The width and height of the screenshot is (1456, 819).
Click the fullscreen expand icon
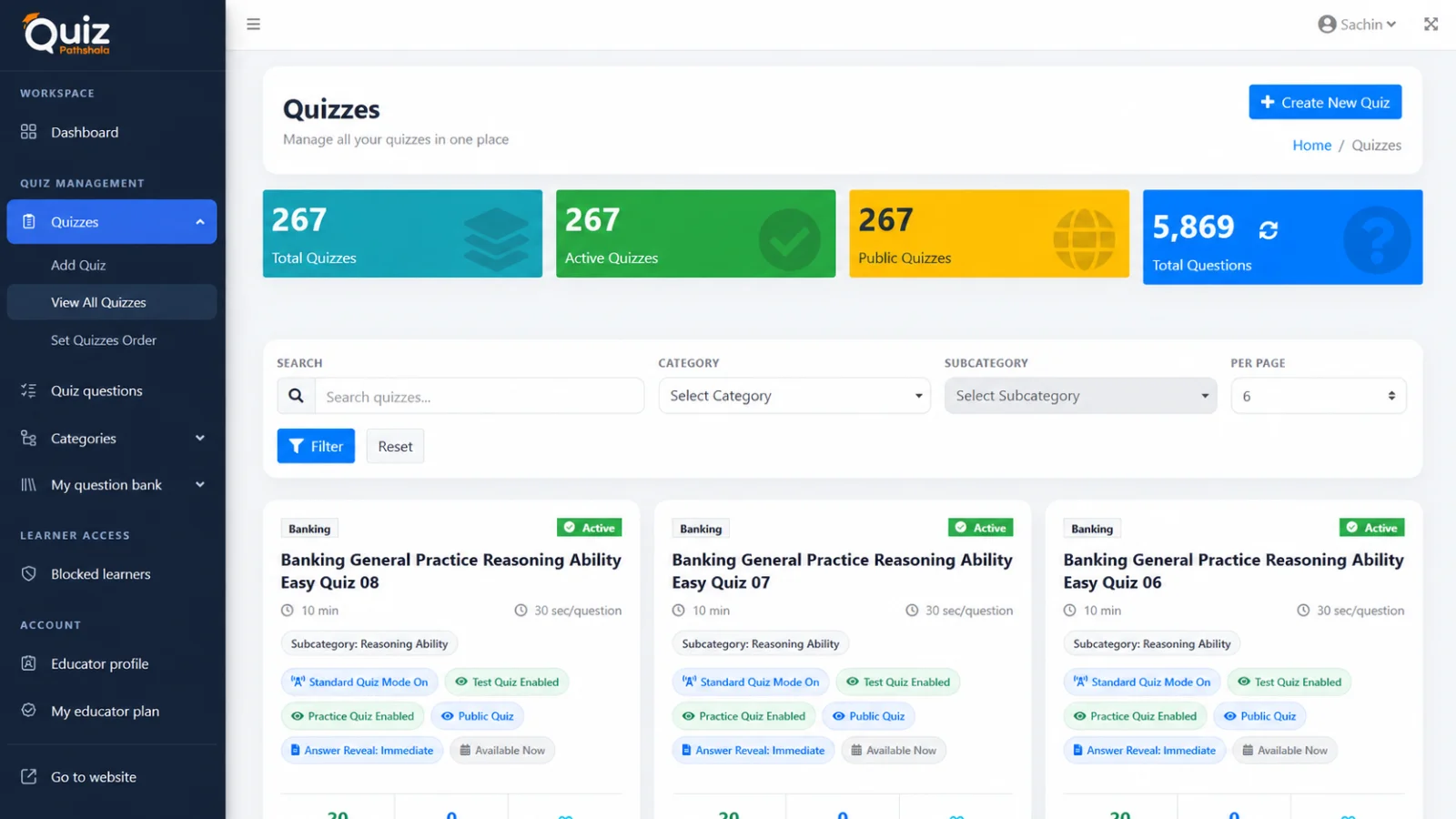point(1431,24)
